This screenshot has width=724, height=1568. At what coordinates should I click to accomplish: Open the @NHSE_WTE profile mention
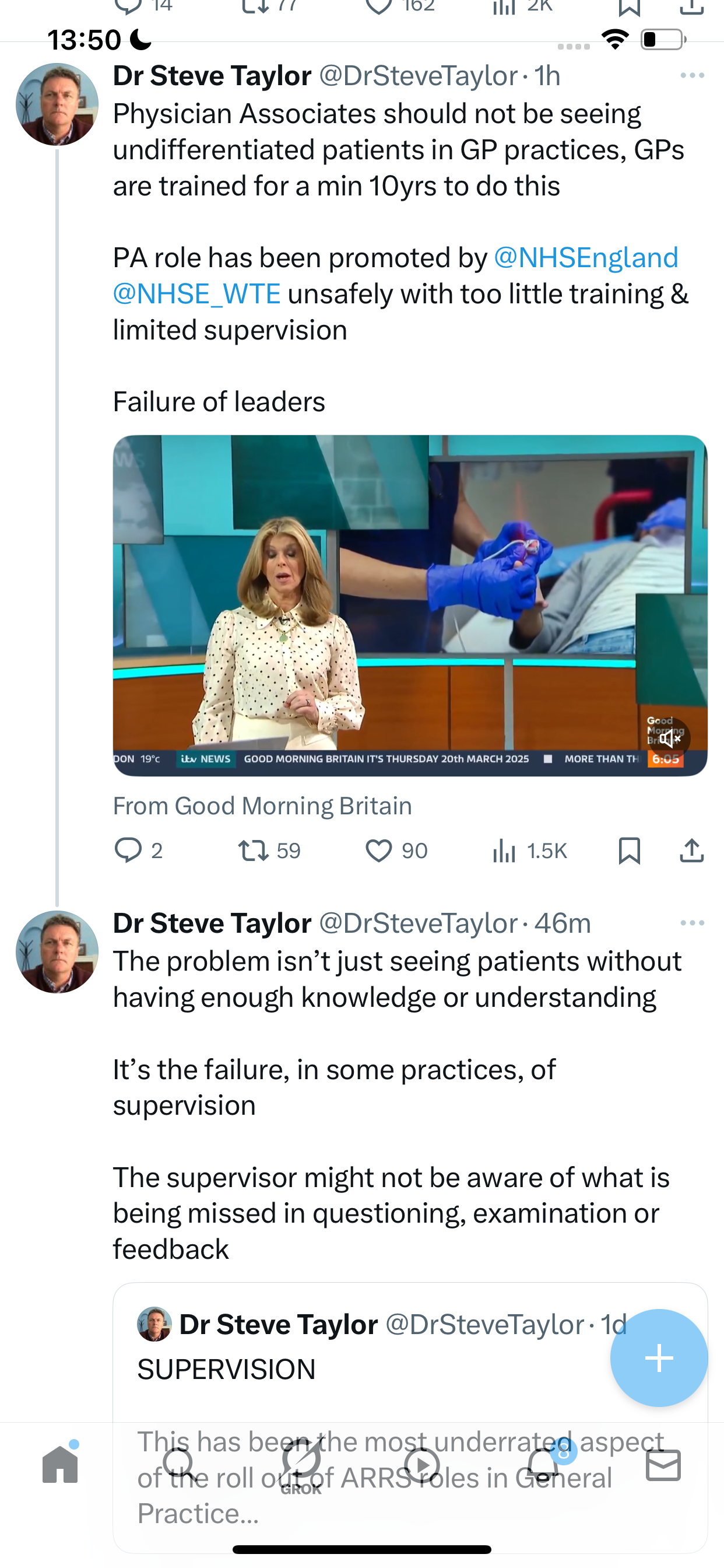point(196,294)
